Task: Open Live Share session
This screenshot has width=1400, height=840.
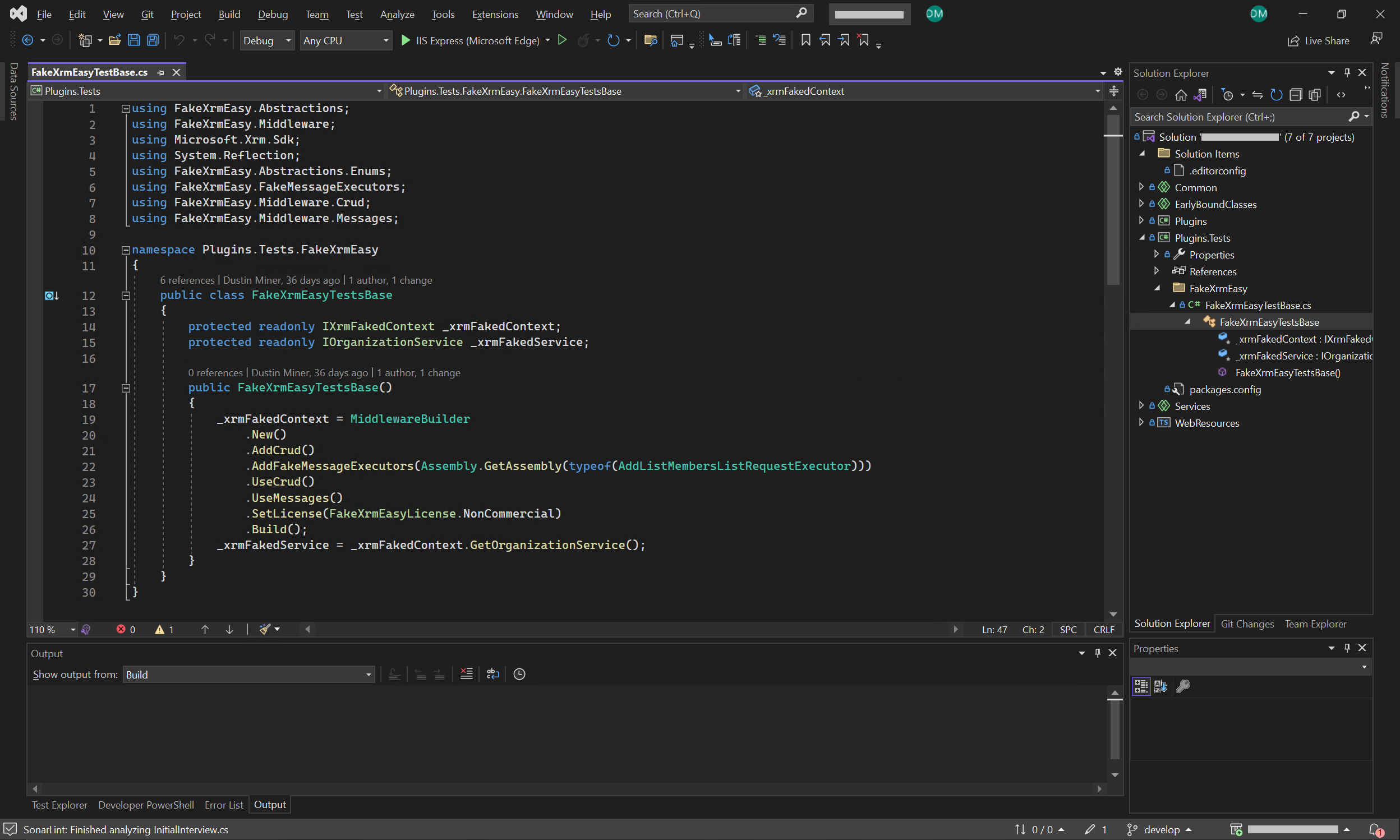Action: coord(1319,41)
